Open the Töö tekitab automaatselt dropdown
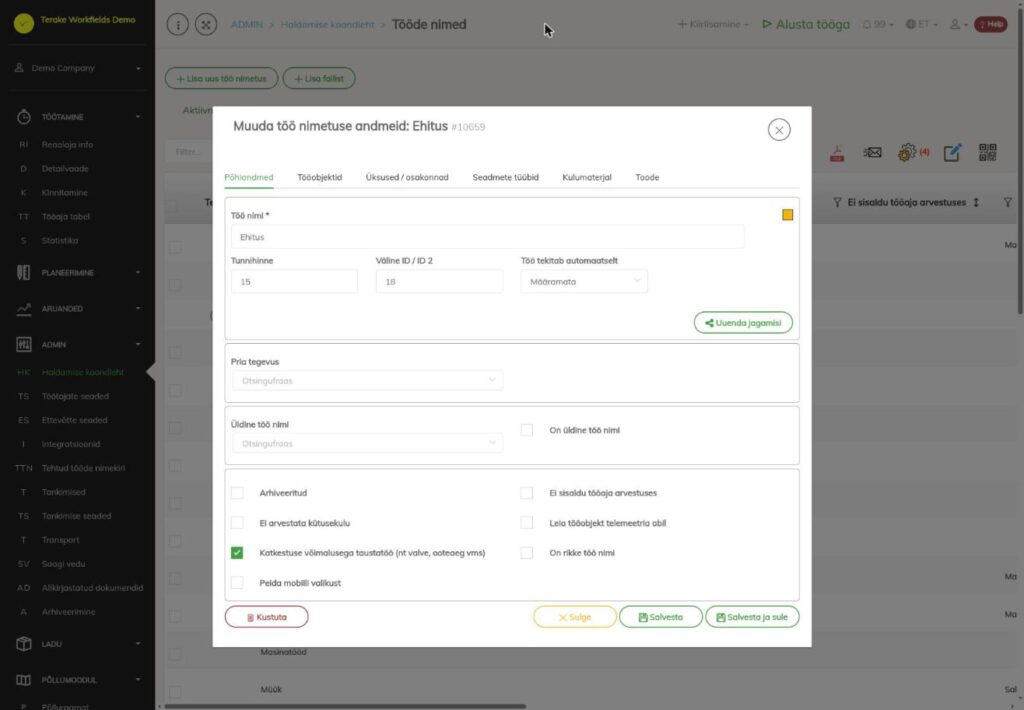Image resolution: width=1024 pixels, height=710 pixels. click(584, 282)
